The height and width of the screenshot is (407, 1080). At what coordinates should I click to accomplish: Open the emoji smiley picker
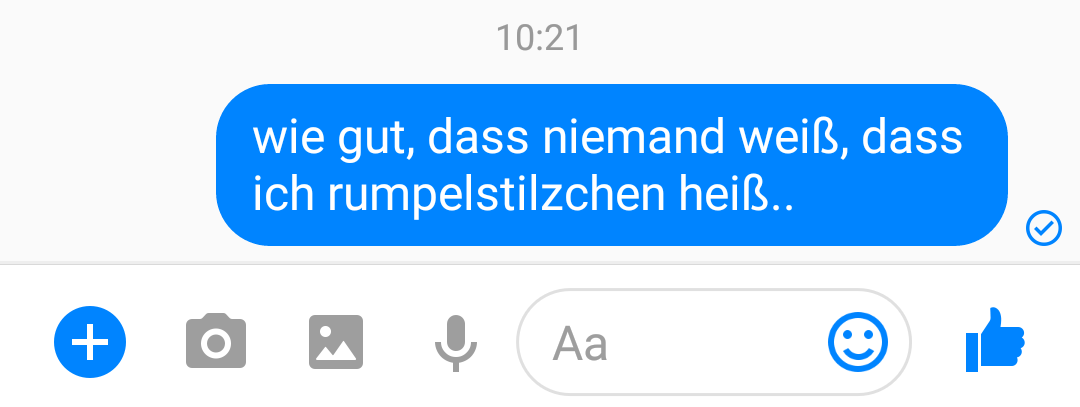point(858,342)
